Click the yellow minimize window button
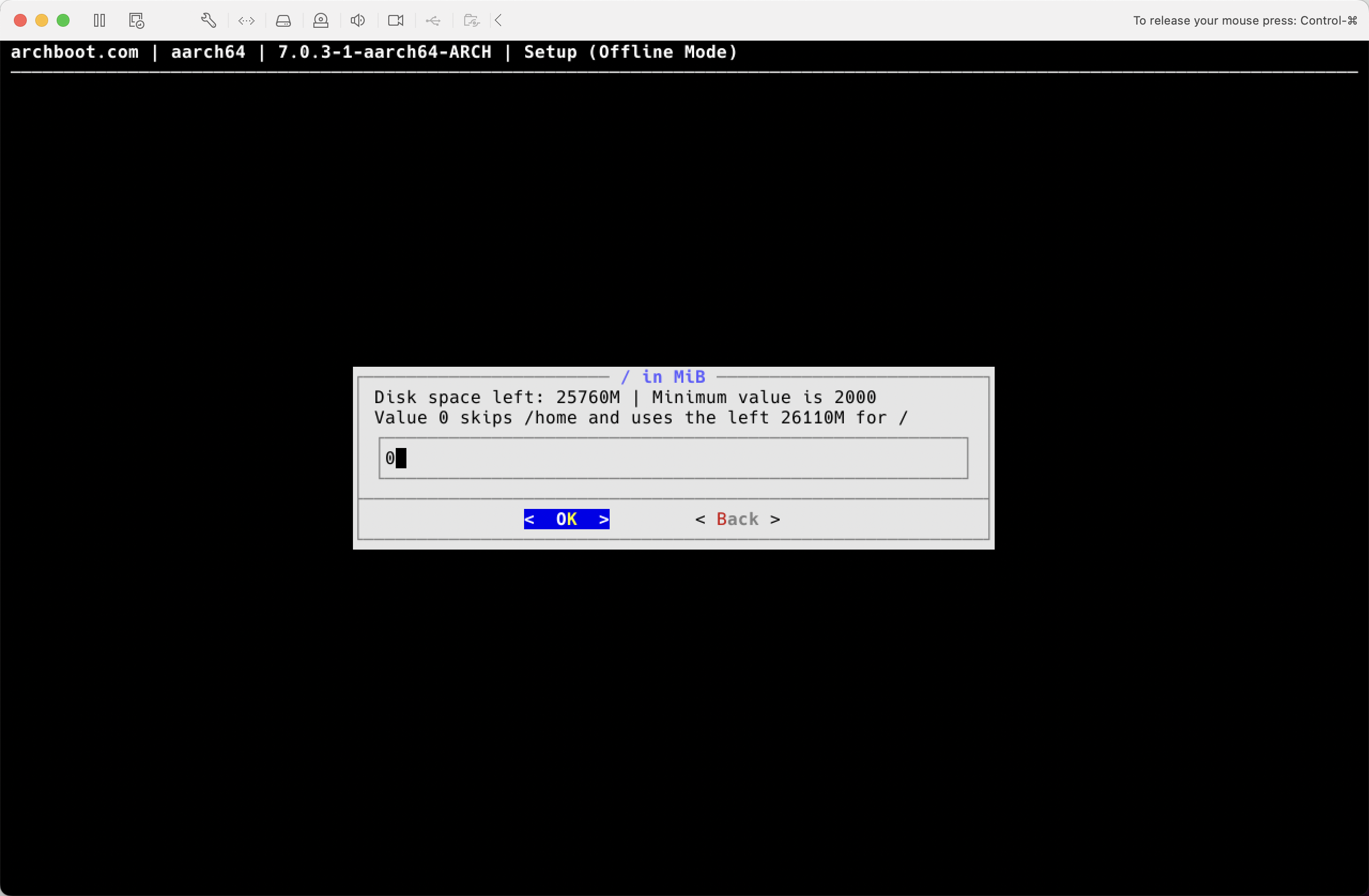Viewport: 1369px width, 896px height. pyautogui.click(x=41, y=21)
